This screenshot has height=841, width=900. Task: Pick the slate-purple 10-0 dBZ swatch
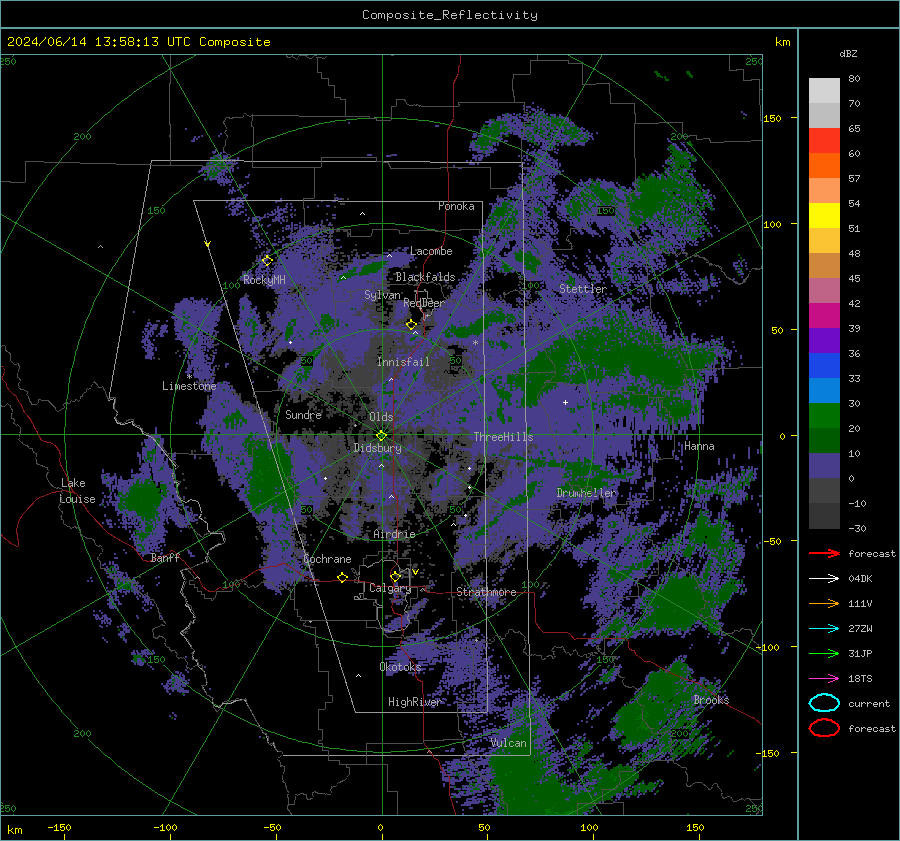coord(824,466)
